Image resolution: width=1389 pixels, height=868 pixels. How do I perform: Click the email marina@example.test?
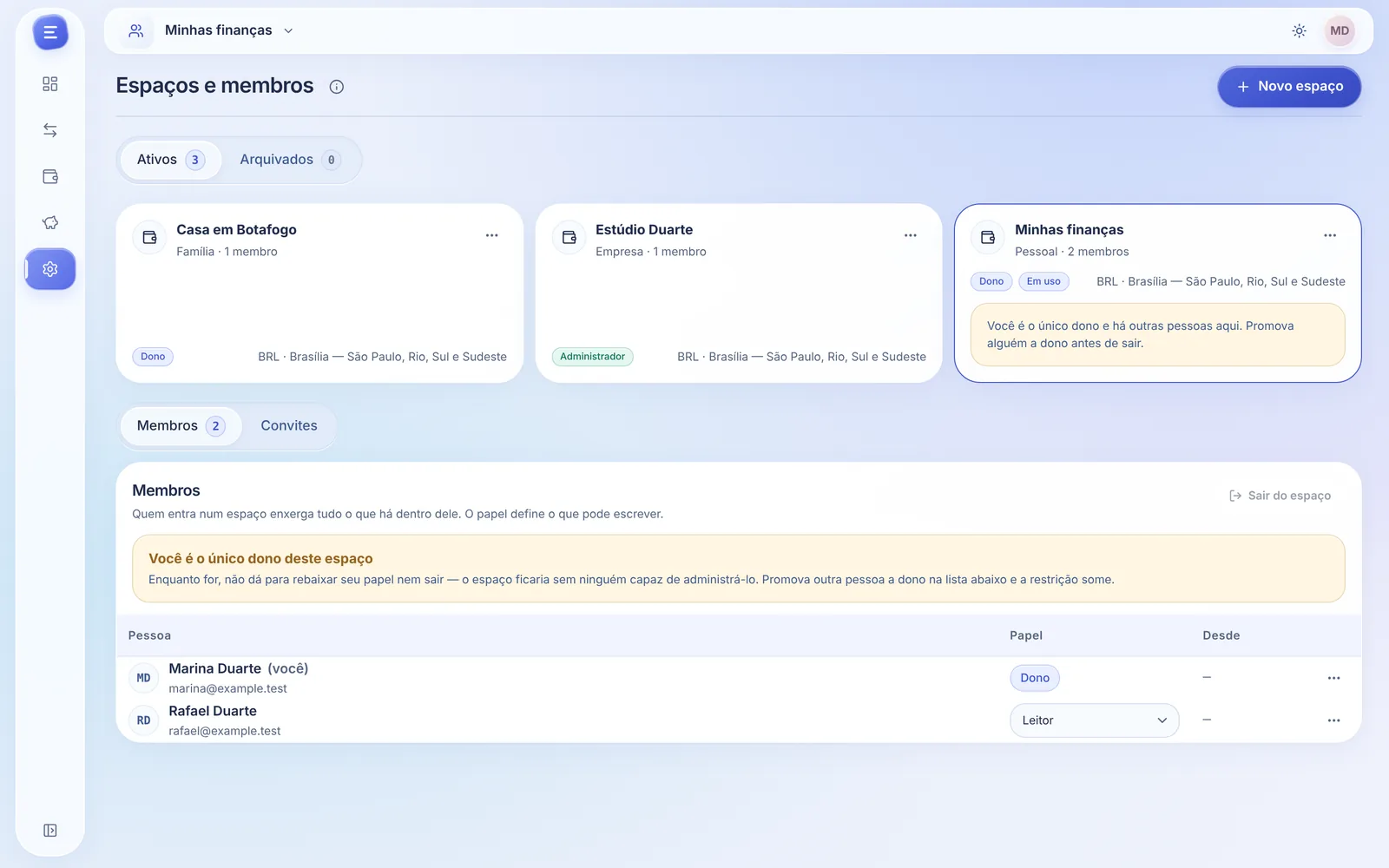[227, 688]
